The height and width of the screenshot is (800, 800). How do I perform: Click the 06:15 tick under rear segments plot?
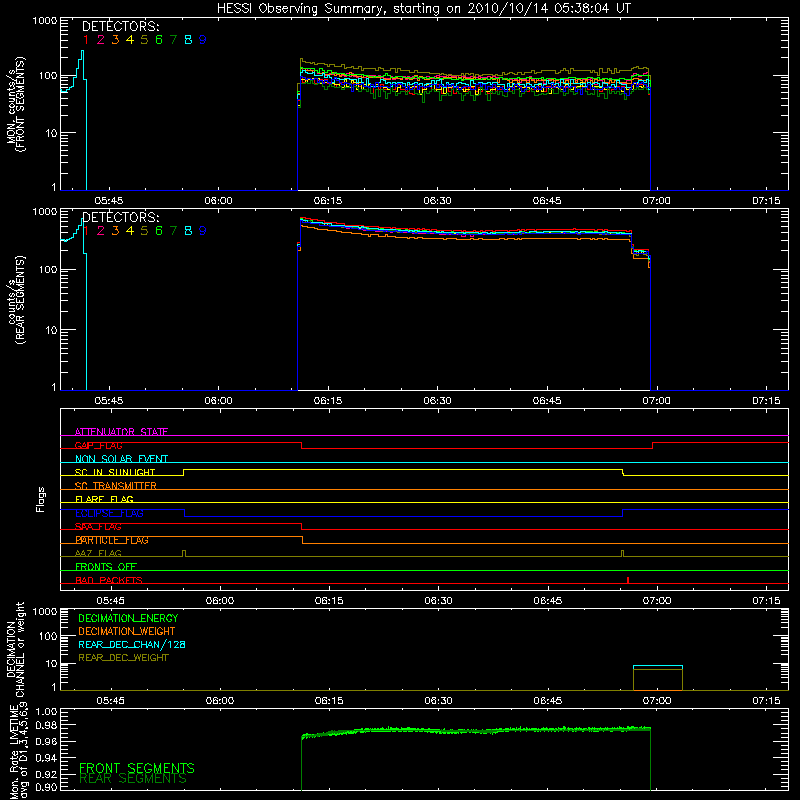328,401
